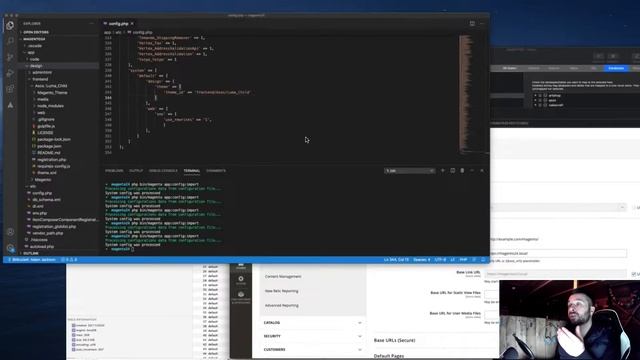Kill the terminal with trash icon

point(462,171)
